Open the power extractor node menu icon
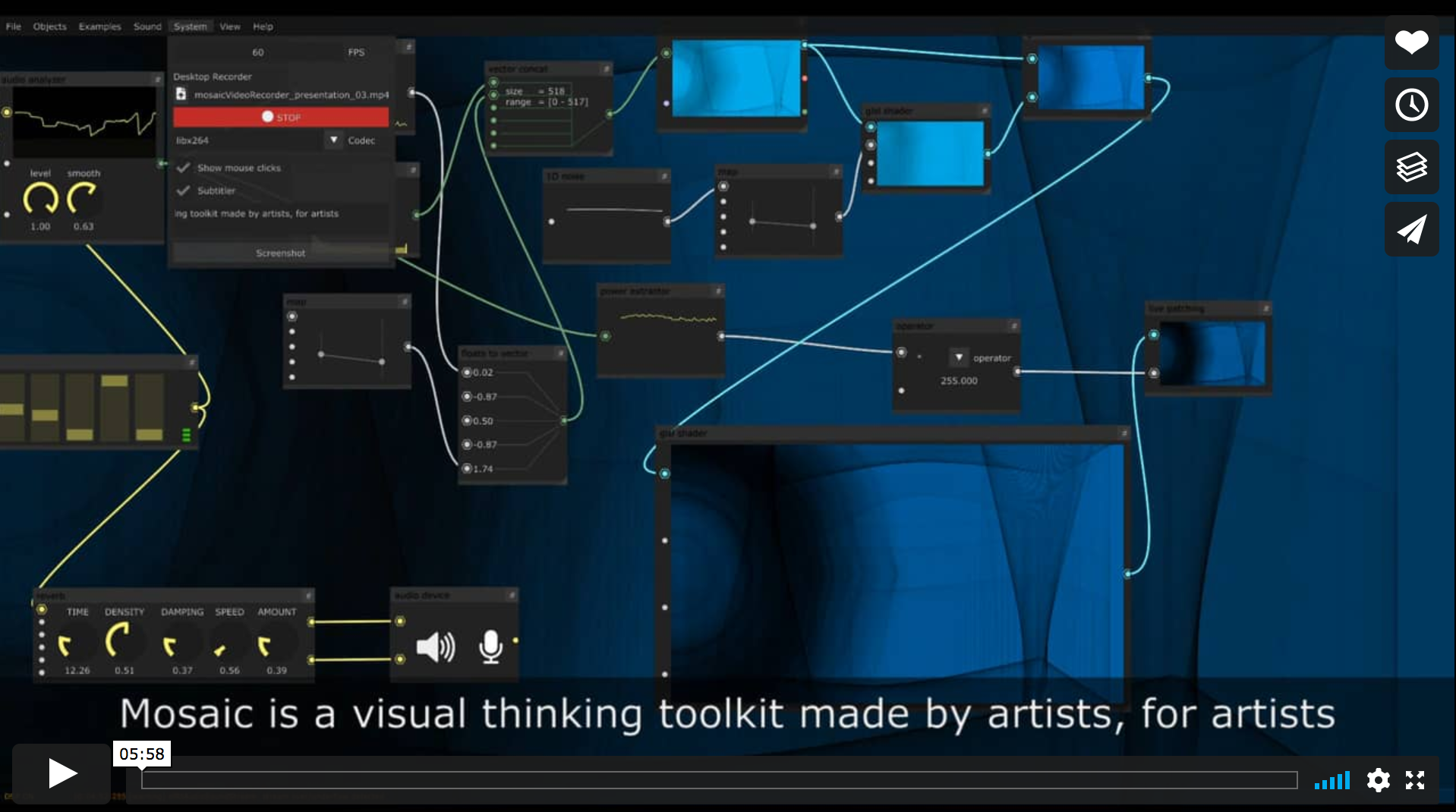This screenshot has height=812, width=1456. tap(717, 291)
